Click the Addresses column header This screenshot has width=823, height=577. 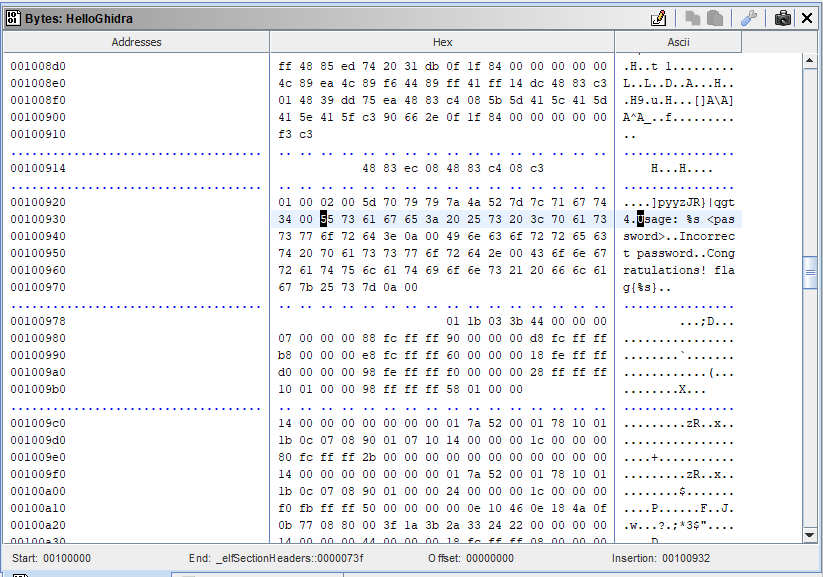pyautogui.click(x=136, y=42)
